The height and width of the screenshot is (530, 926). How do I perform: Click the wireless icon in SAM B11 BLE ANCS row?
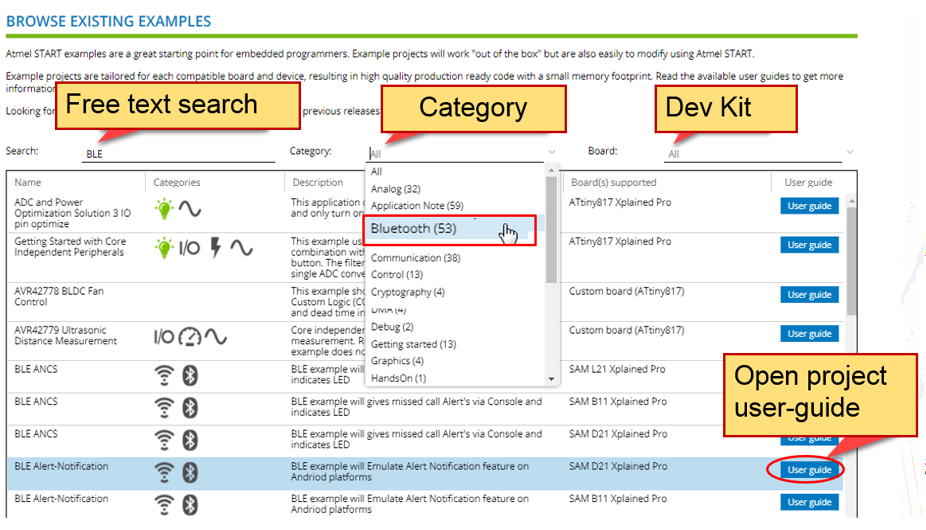[x=164, y=408]
